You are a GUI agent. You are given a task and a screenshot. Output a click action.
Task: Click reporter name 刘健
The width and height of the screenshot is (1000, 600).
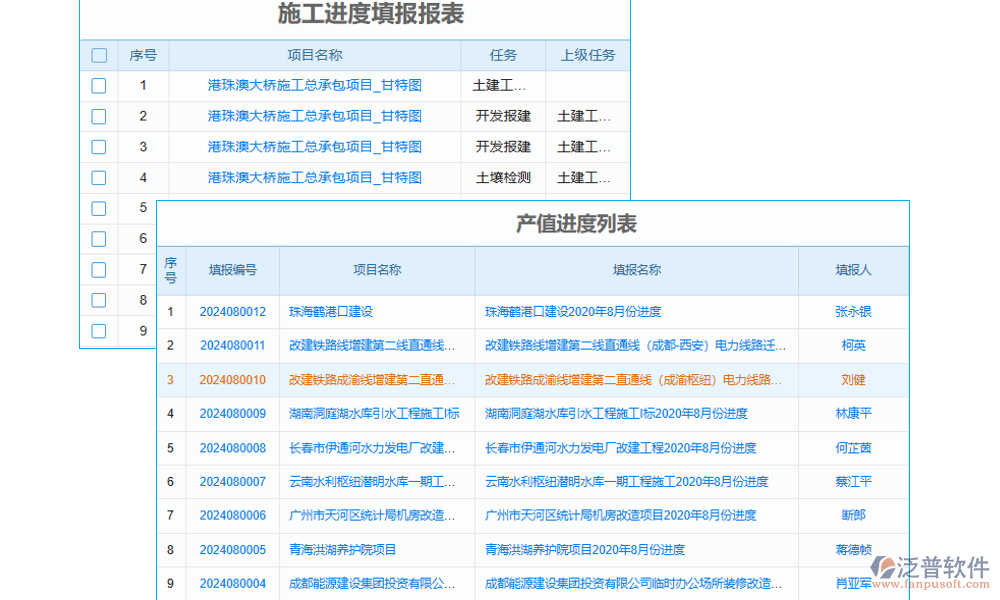tap(853, 380)
